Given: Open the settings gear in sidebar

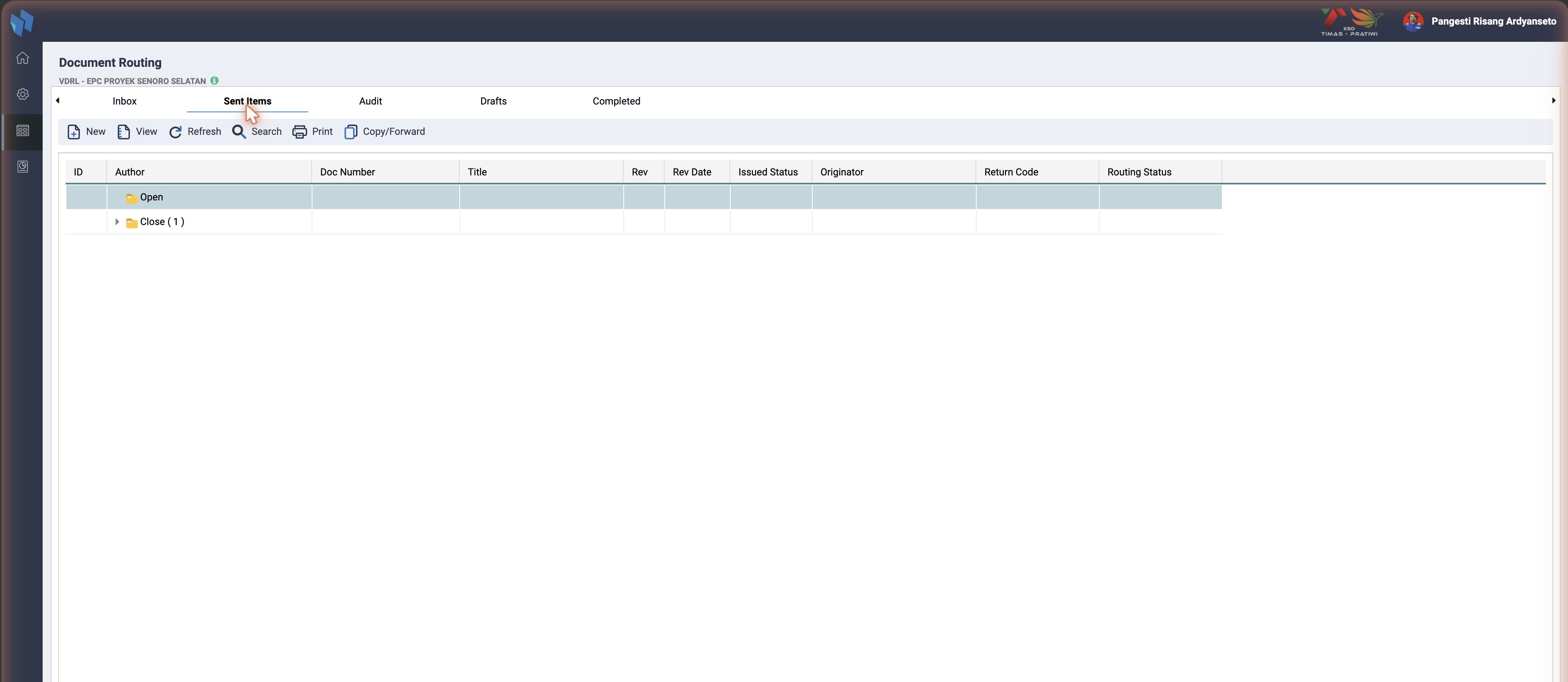Looking at the screenshot, I should pos(23,94).
